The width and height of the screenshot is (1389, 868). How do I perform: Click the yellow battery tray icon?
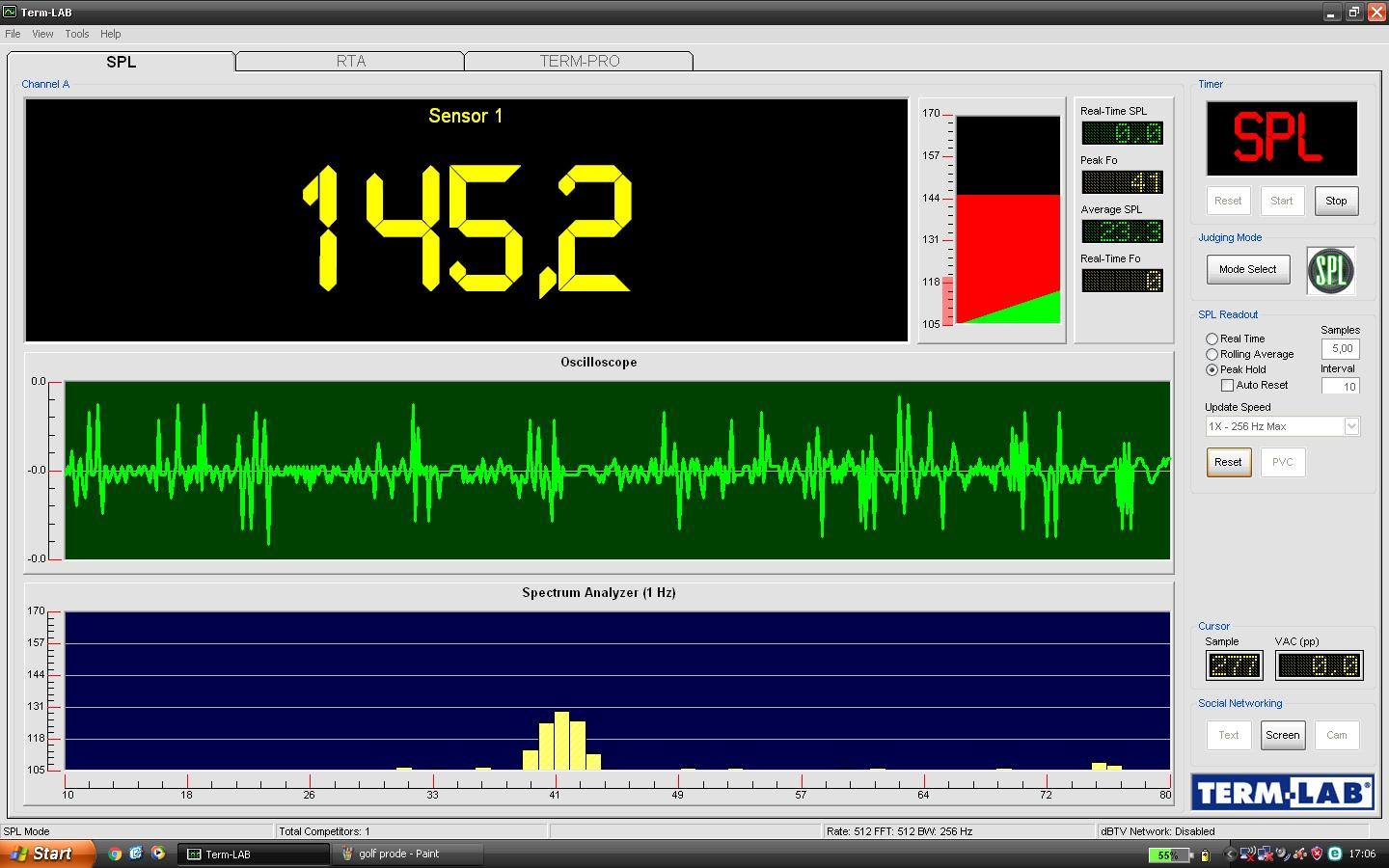(x=1205, y=854)
